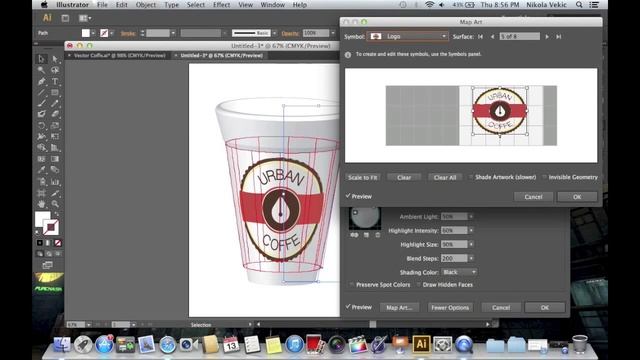Select the Zoom tool in the toolbox

55,204
